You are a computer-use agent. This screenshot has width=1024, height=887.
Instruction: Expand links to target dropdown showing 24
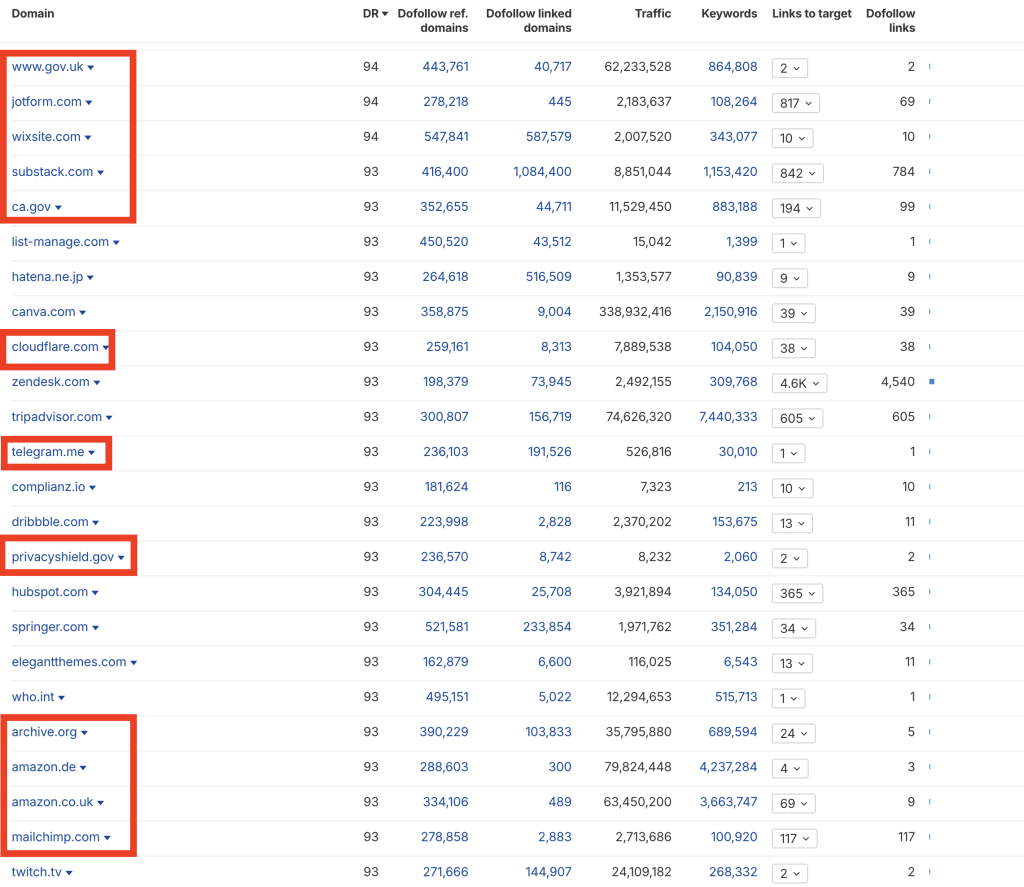(x=793, y=734)
